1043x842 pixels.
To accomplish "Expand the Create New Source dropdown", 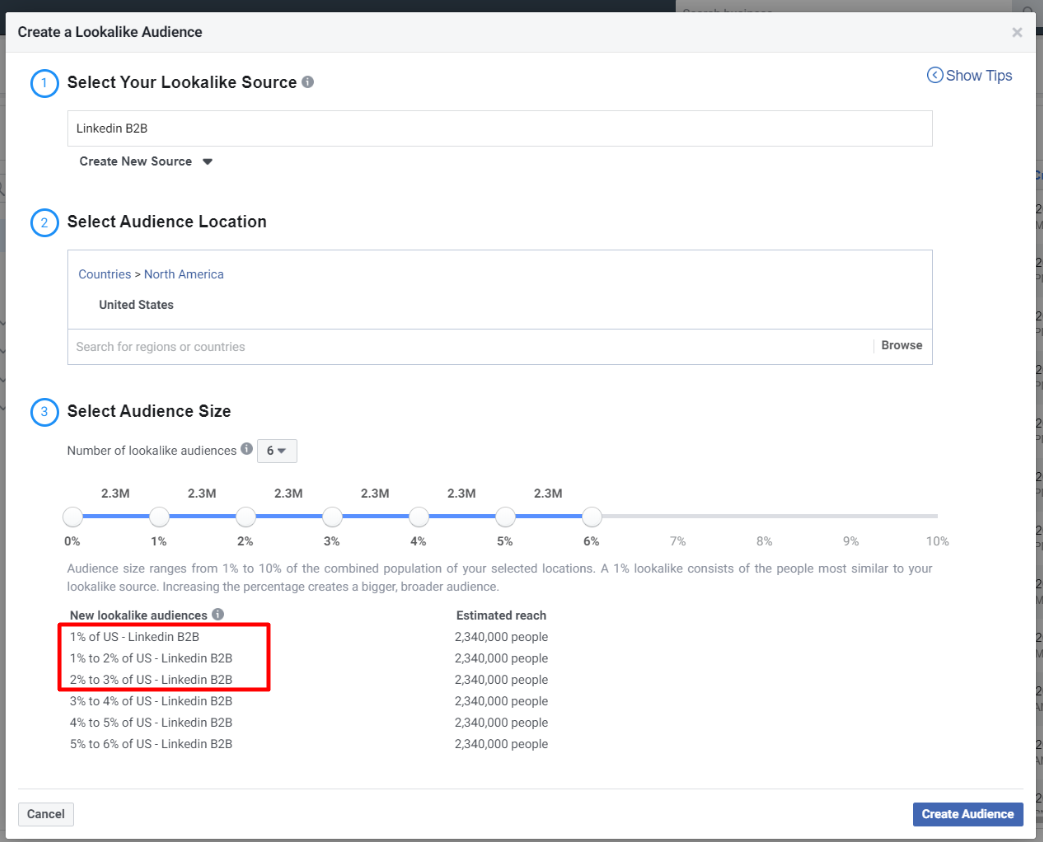I will pos(146,162).
